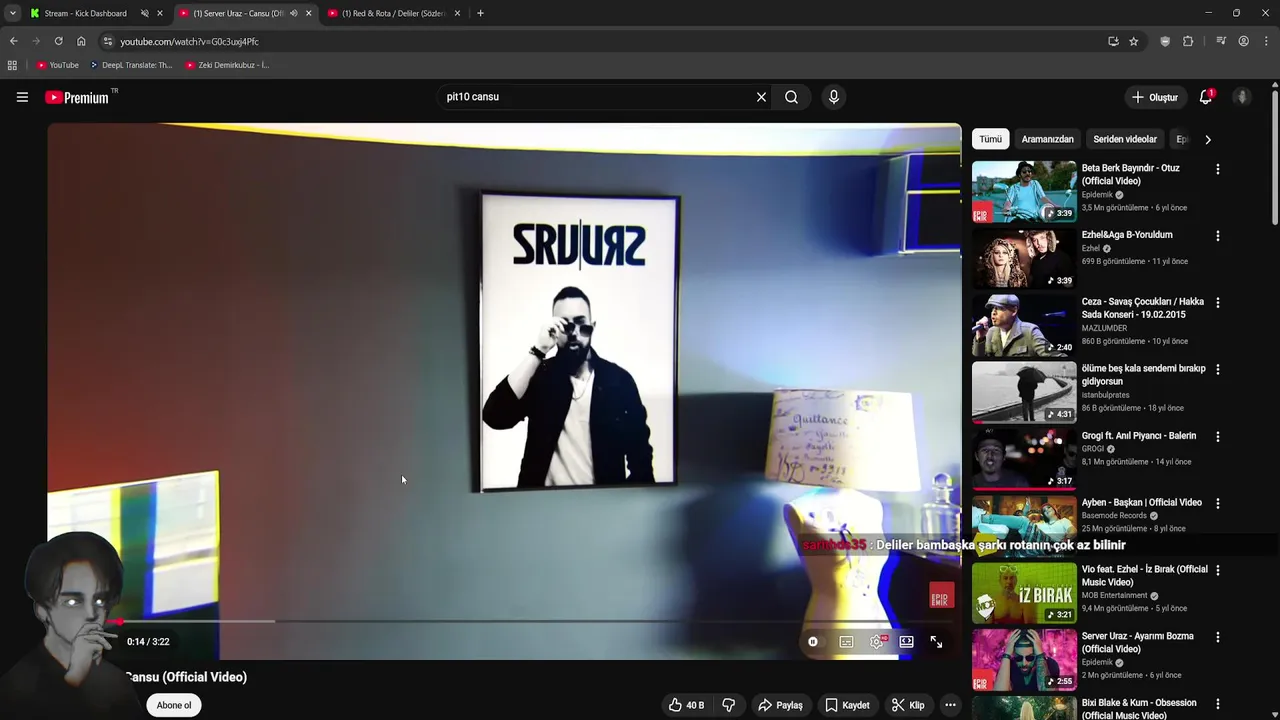This screenshot has height=720, width=1280.
Task: Go back in browser history
Action: tap(13, 41)
